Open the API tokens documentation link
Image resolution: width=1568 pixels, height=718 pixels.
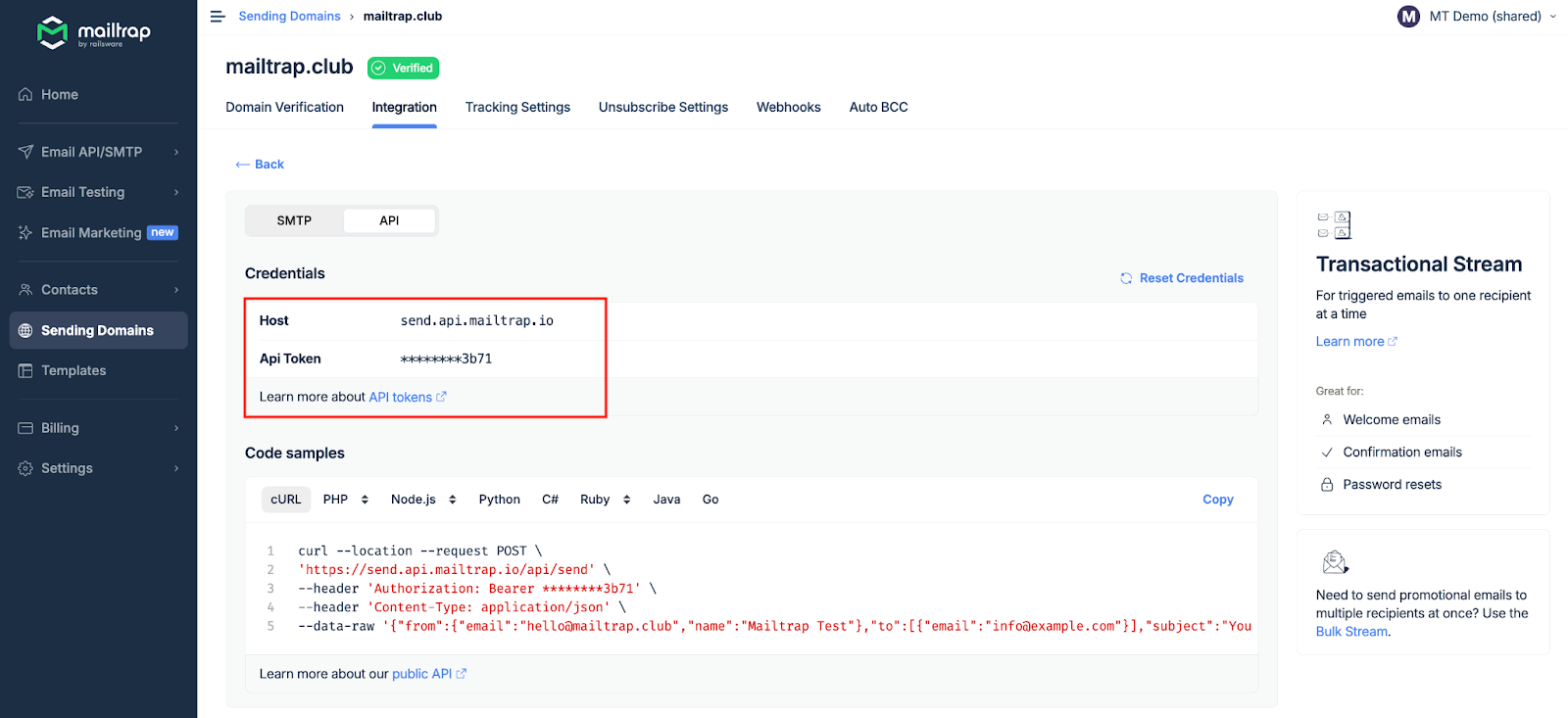click(x=401, y=397)
